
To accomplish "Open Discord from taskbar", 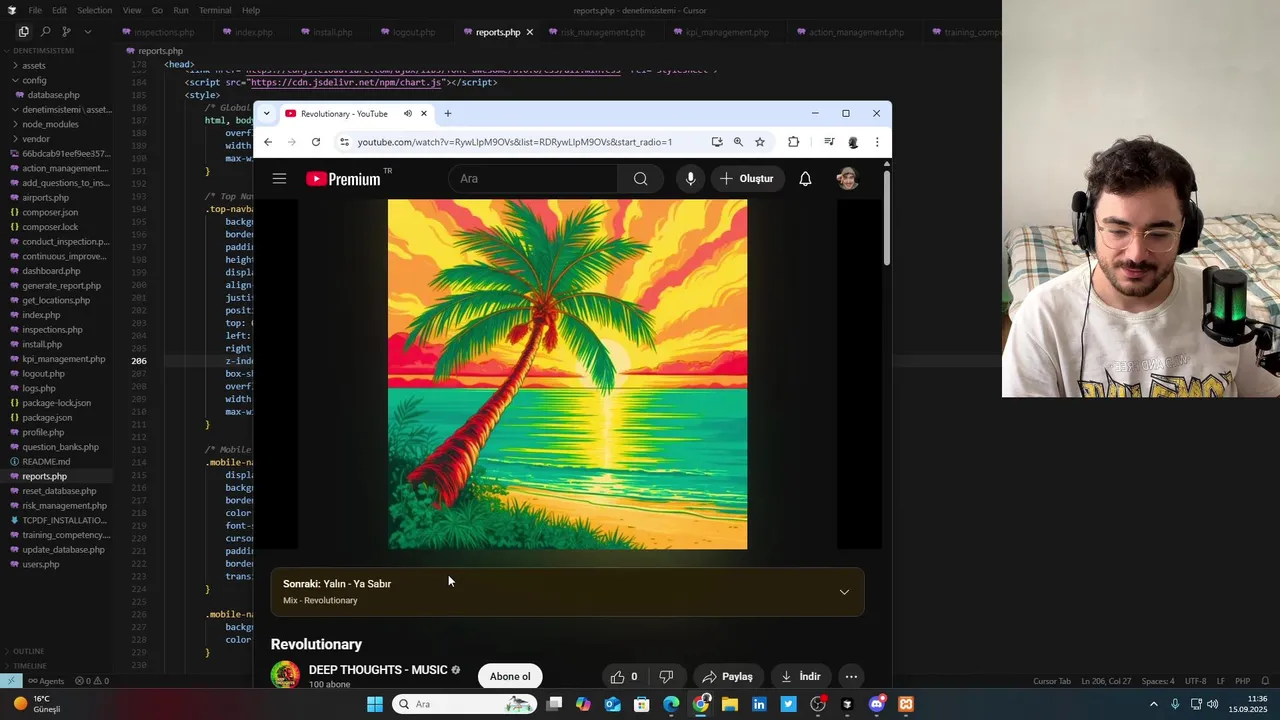I will click(877, 704).
